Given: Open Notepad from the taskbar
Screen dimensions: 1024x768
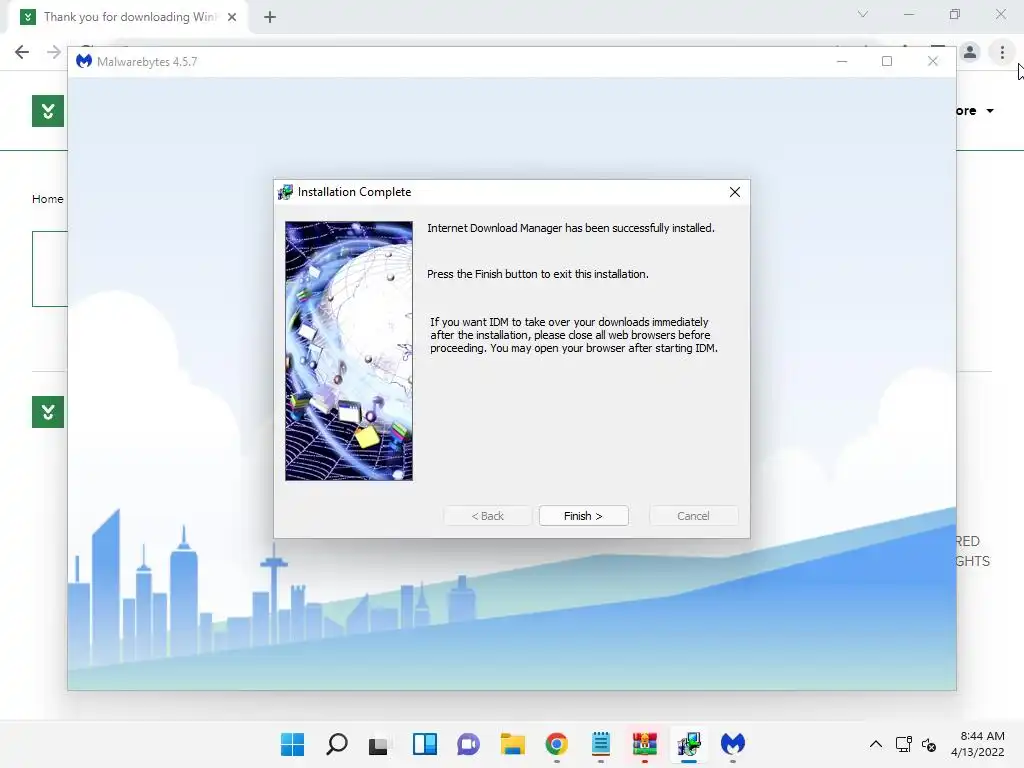Looking at the screenshot, I should click(601, 744).
